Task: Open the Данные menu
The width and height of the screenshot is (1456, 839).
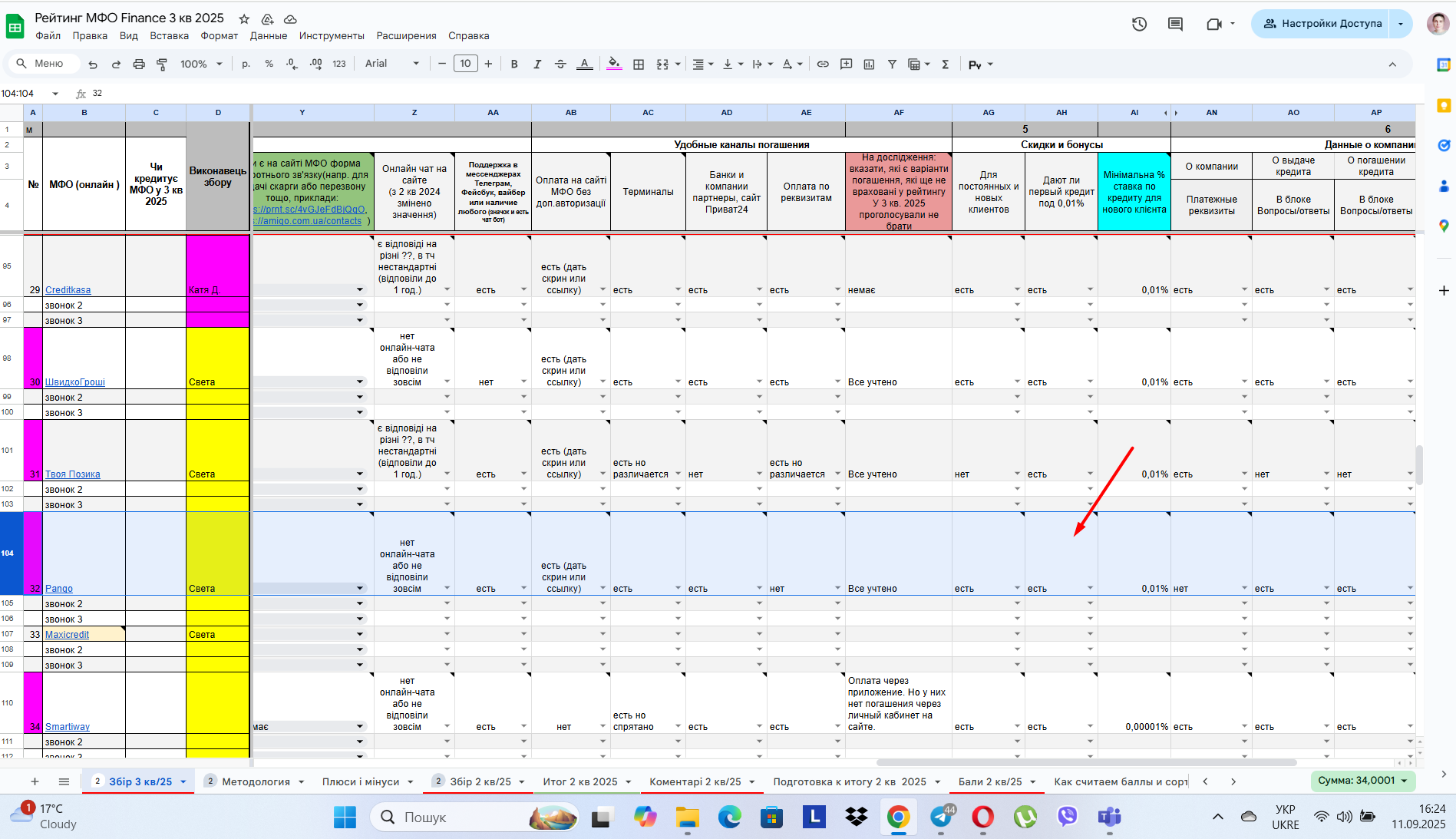Action: click(x=269, y=36)
